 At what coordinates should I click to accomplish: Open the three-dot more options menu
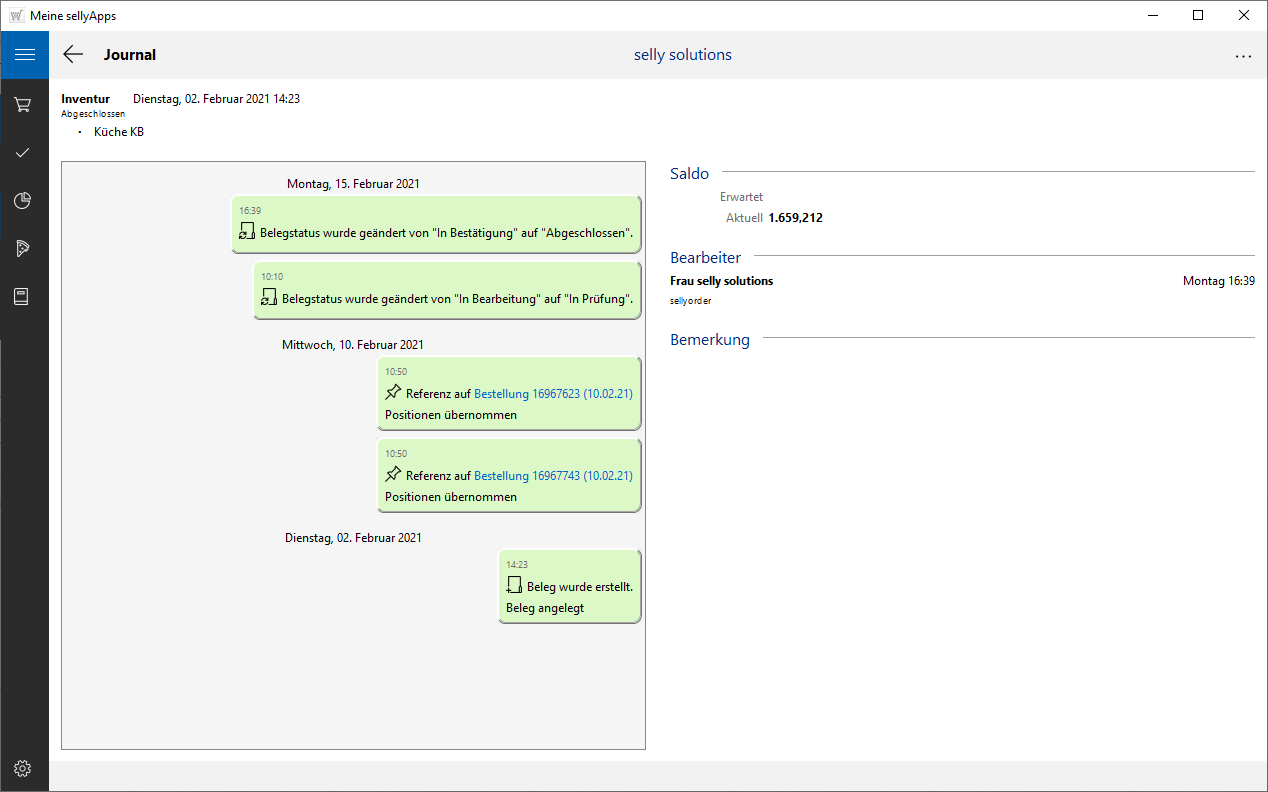tap(1243, 56)
